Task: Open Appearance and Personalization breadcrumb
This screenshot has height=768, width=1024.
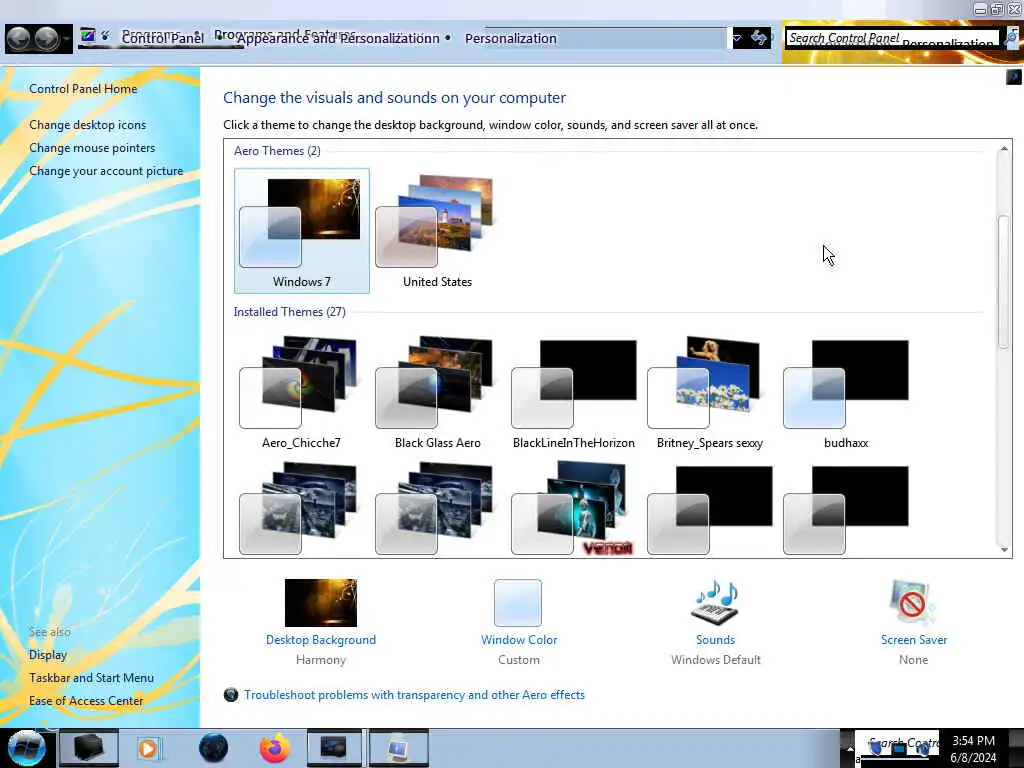Action: 338,39
